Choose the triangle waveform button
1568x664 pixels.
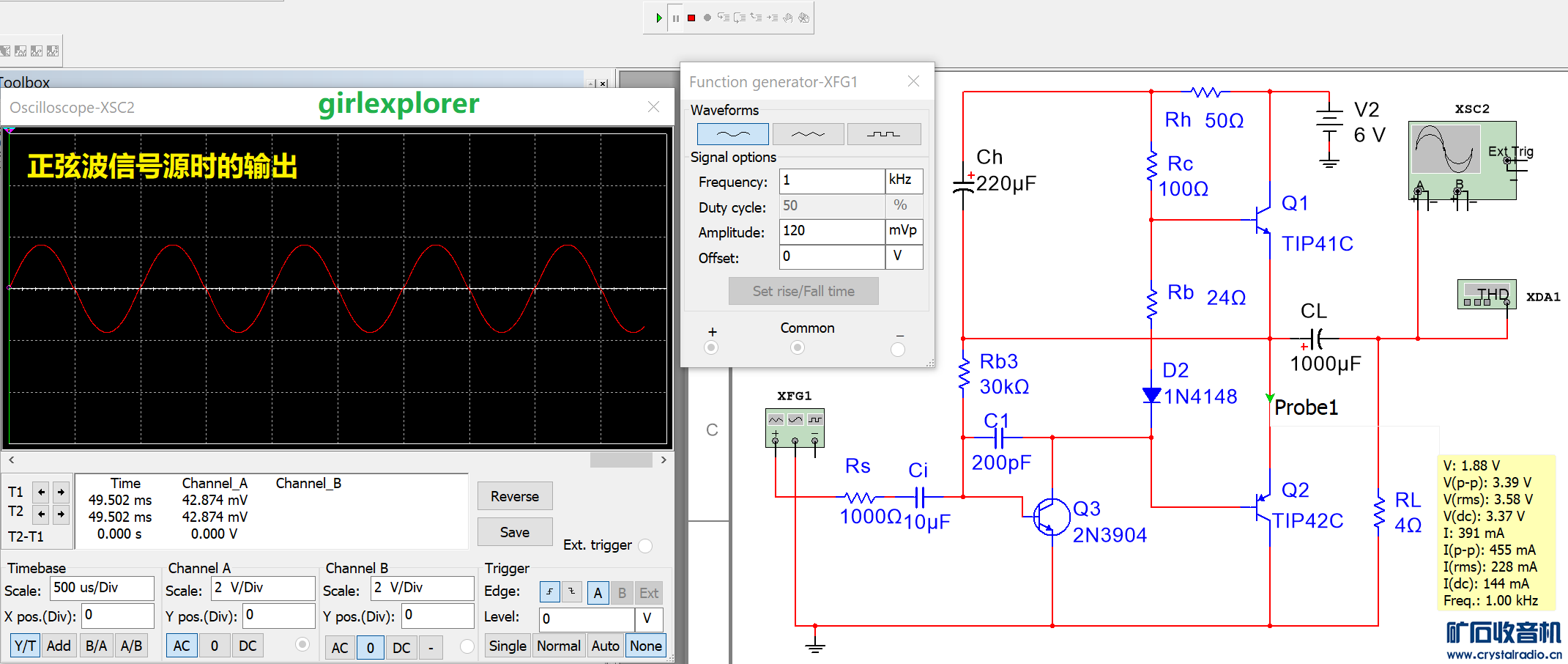808,134
